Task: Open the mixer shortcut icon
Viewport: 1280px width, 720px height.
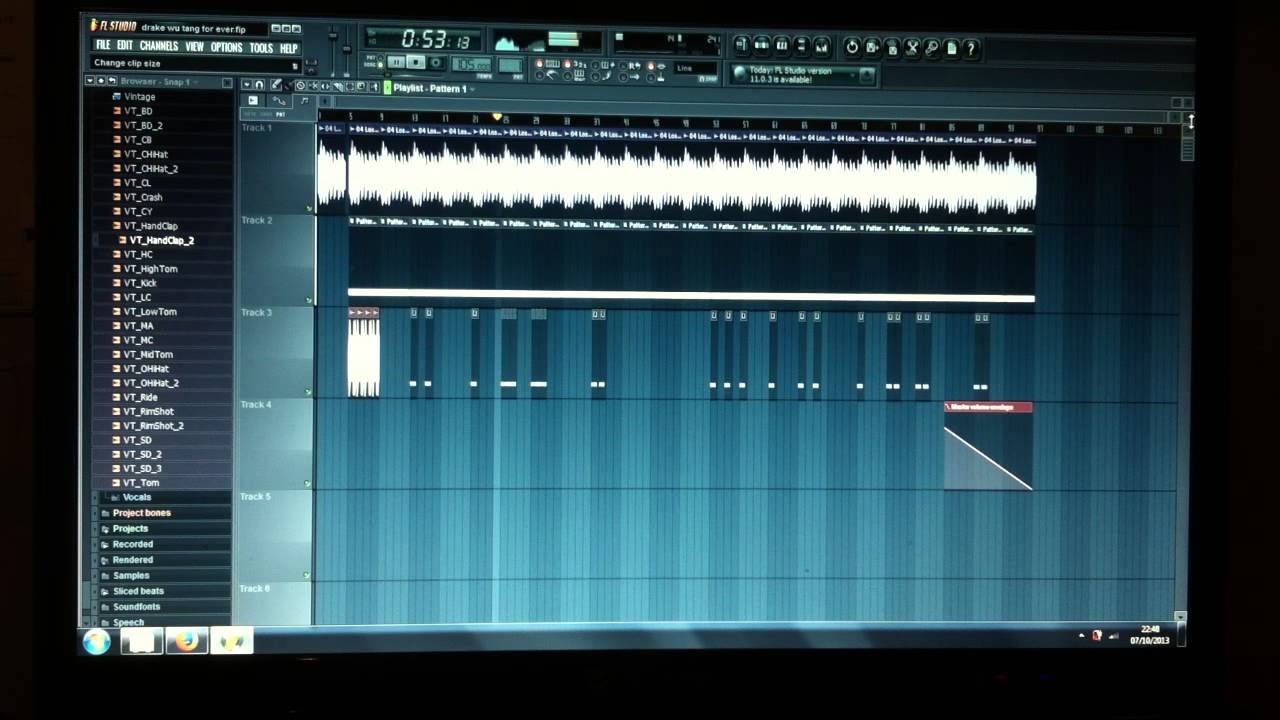Action: pos(822,46)
